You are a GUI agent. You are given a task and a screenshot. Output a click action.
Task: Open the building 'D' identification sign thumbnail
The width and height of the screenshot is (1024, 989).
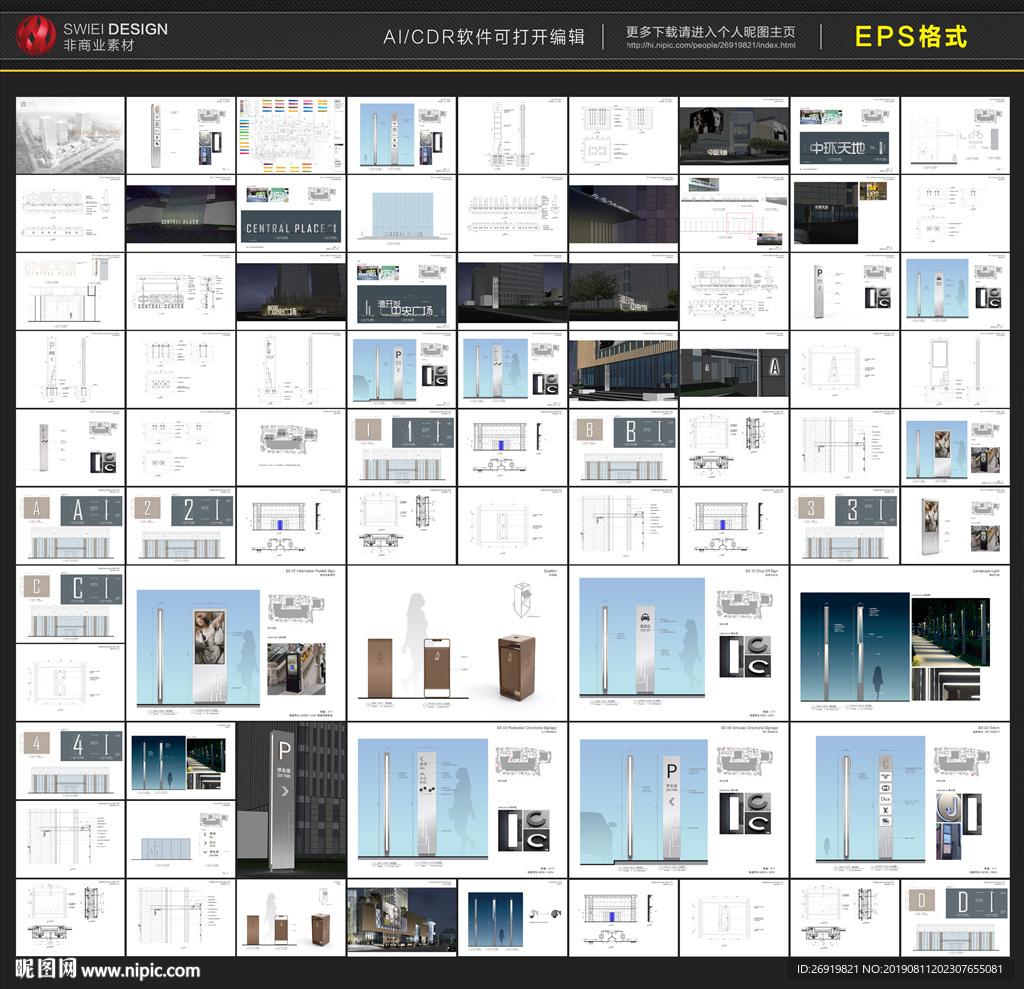[x=955, y=917]
